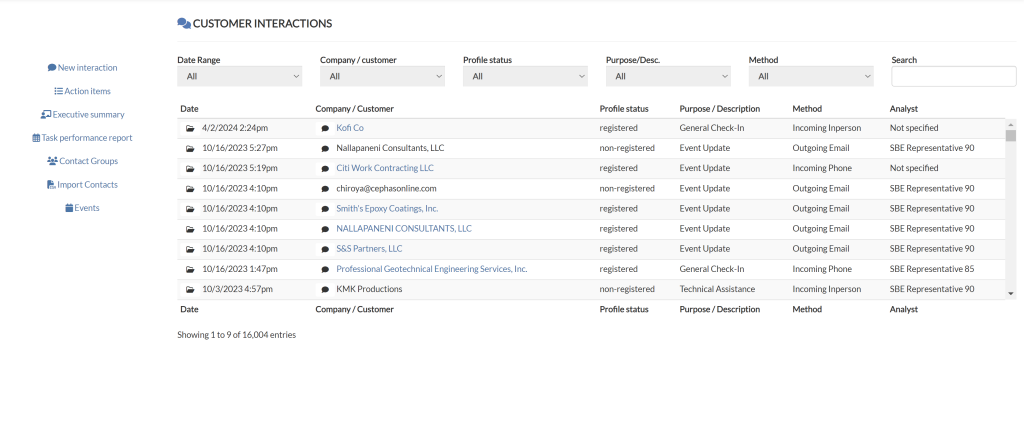The width and height of the screenshot is (1024, 442).
Task: Click comment icon beside Citi Work Contracting LLC
Action: pyautogui.click(x=325, y=168)
